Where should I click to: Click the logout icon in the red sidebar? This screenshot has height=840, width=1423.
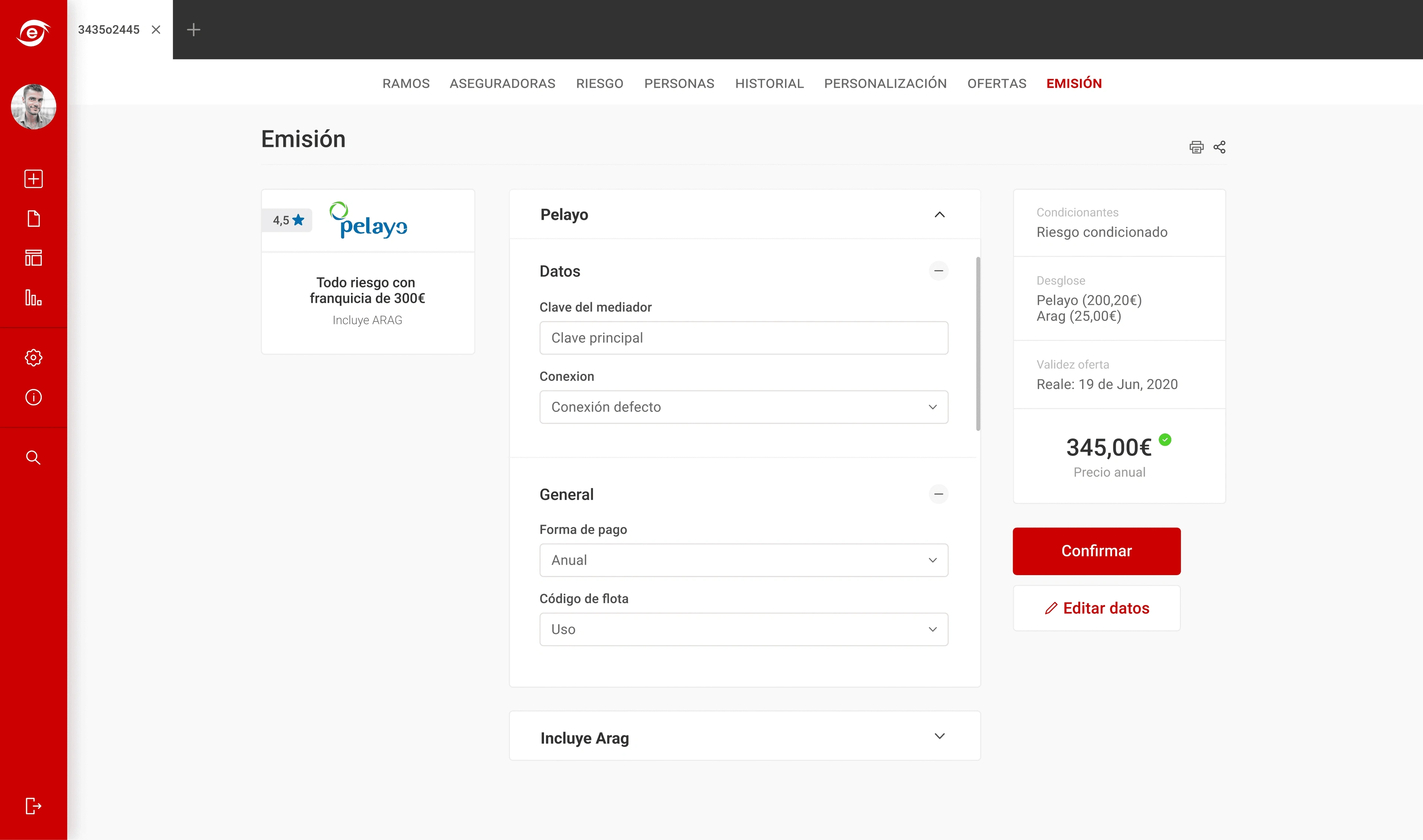click(33, 806)
